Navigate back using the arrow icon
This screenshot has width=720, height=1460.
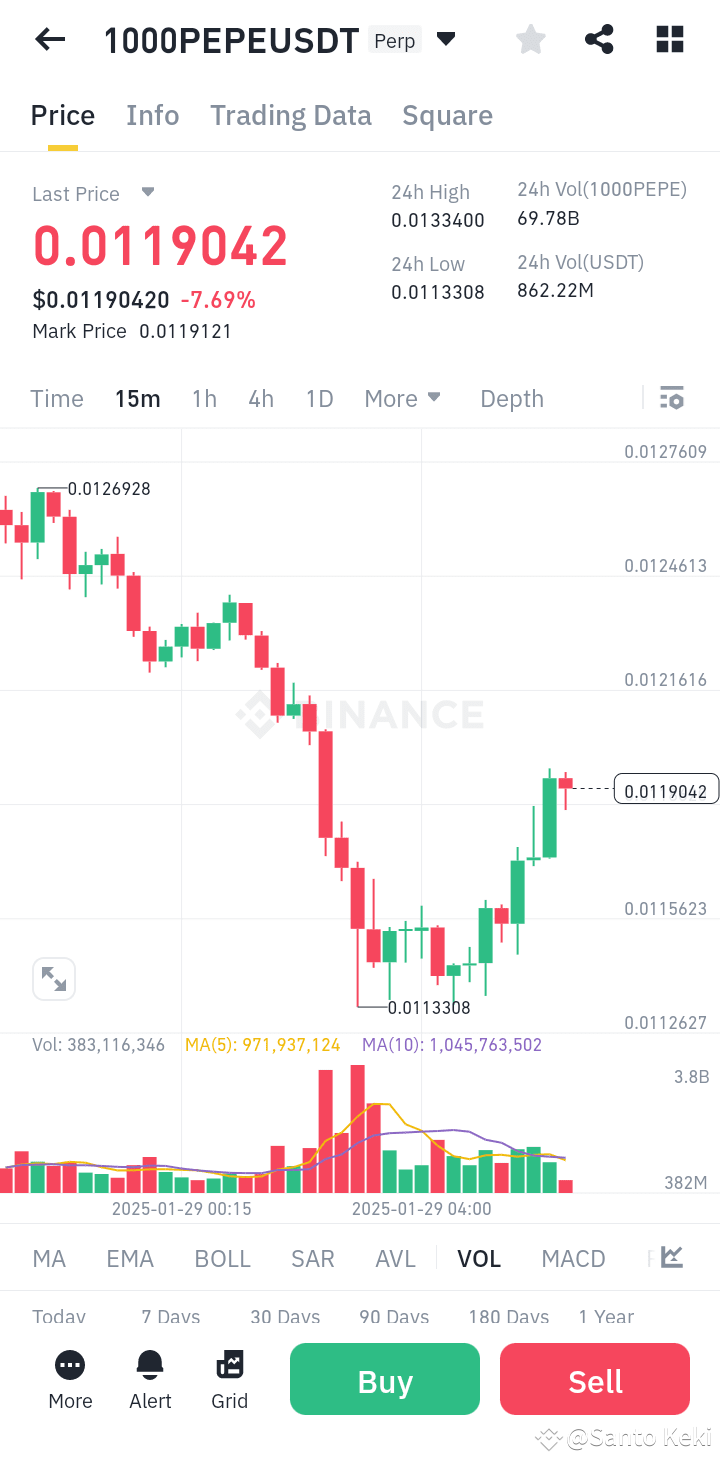49,39
